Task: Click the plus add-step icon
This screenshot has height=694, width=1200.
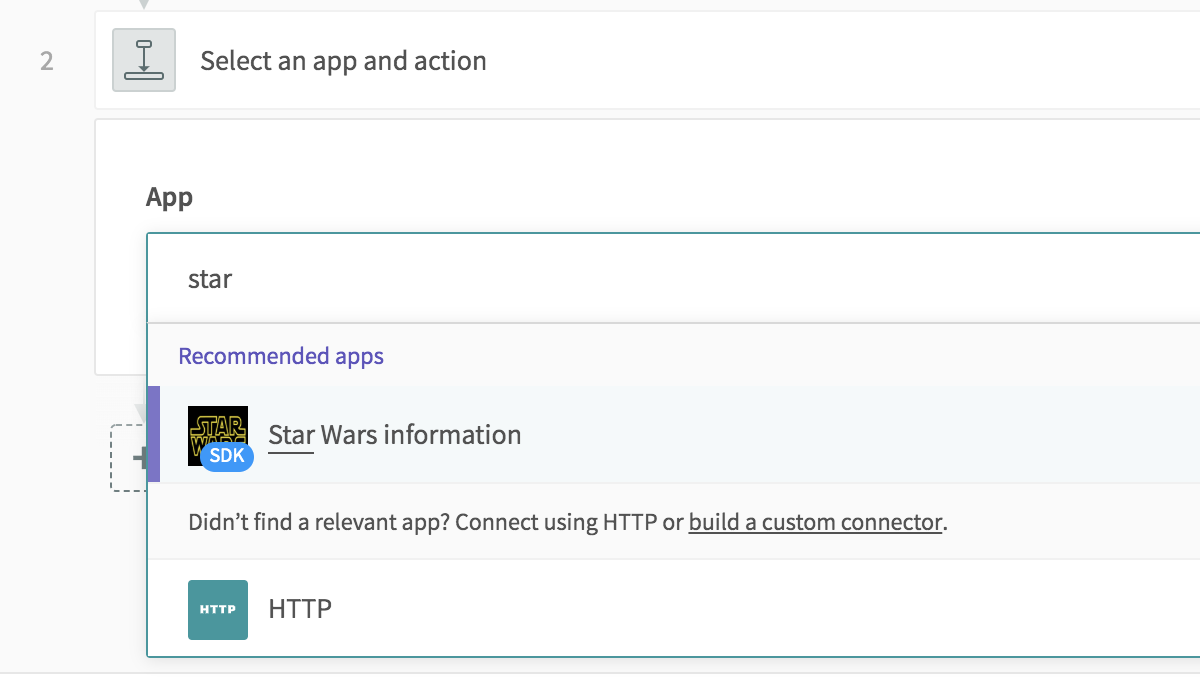Action: [139, 459]
